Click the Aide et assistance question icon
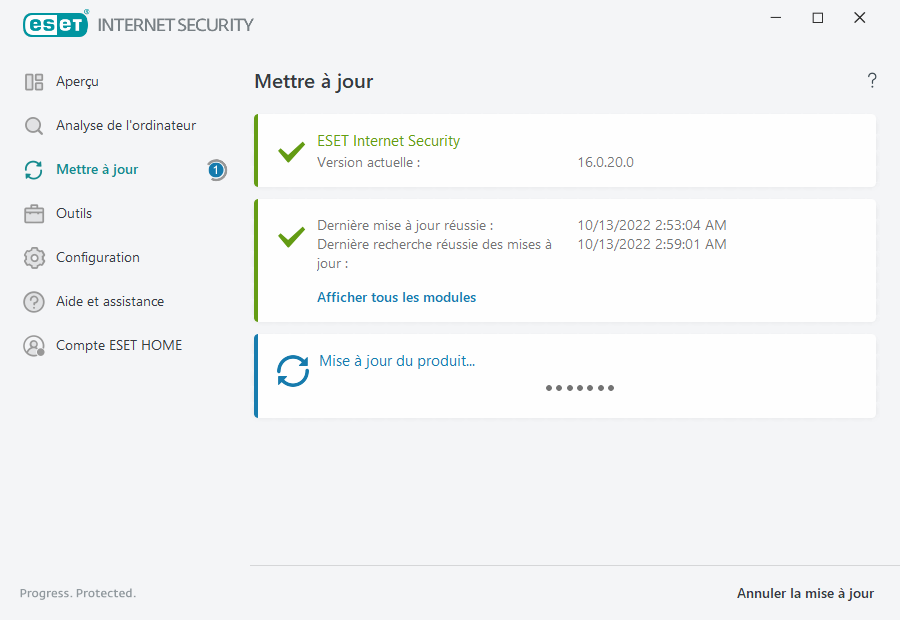 point(34,302)
